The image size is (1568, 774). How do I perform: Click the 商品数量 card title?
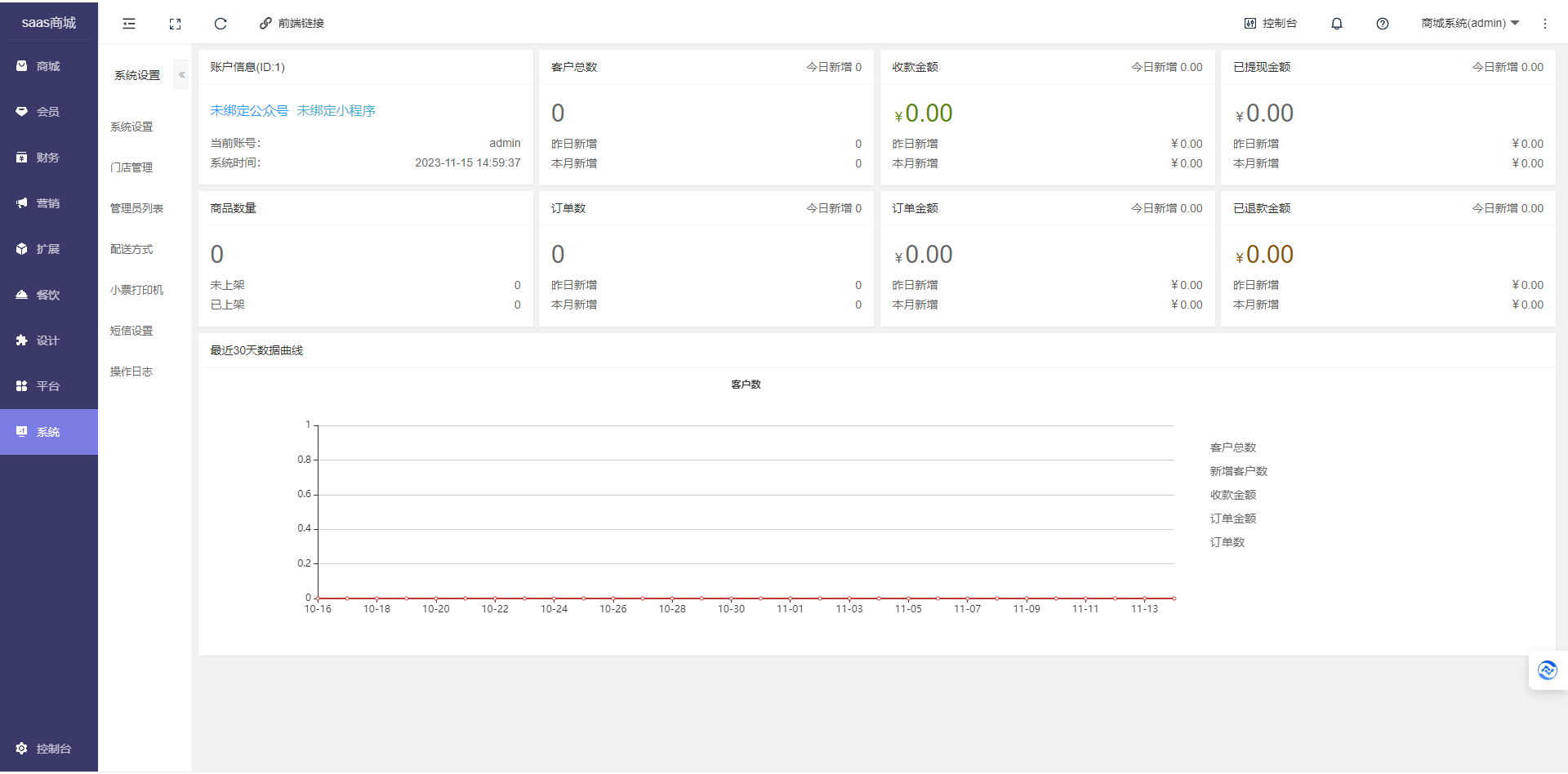point(234,208)
